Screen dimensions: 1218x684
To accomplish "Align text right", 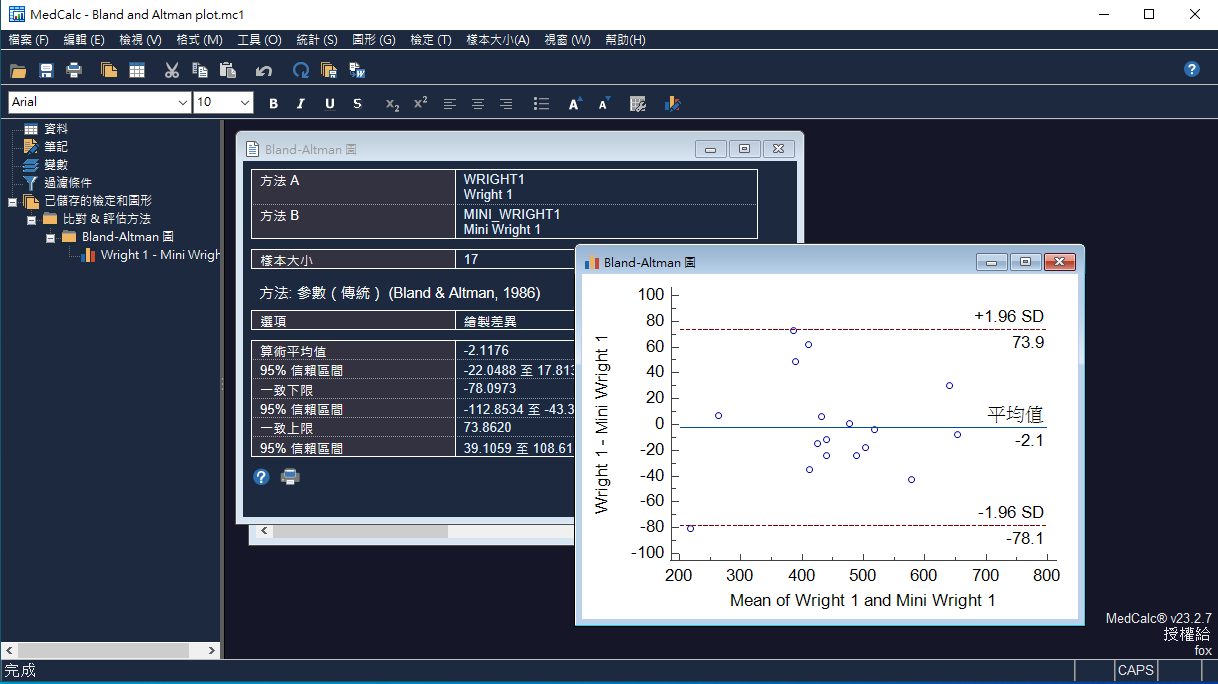I will (x=506, y=103).
